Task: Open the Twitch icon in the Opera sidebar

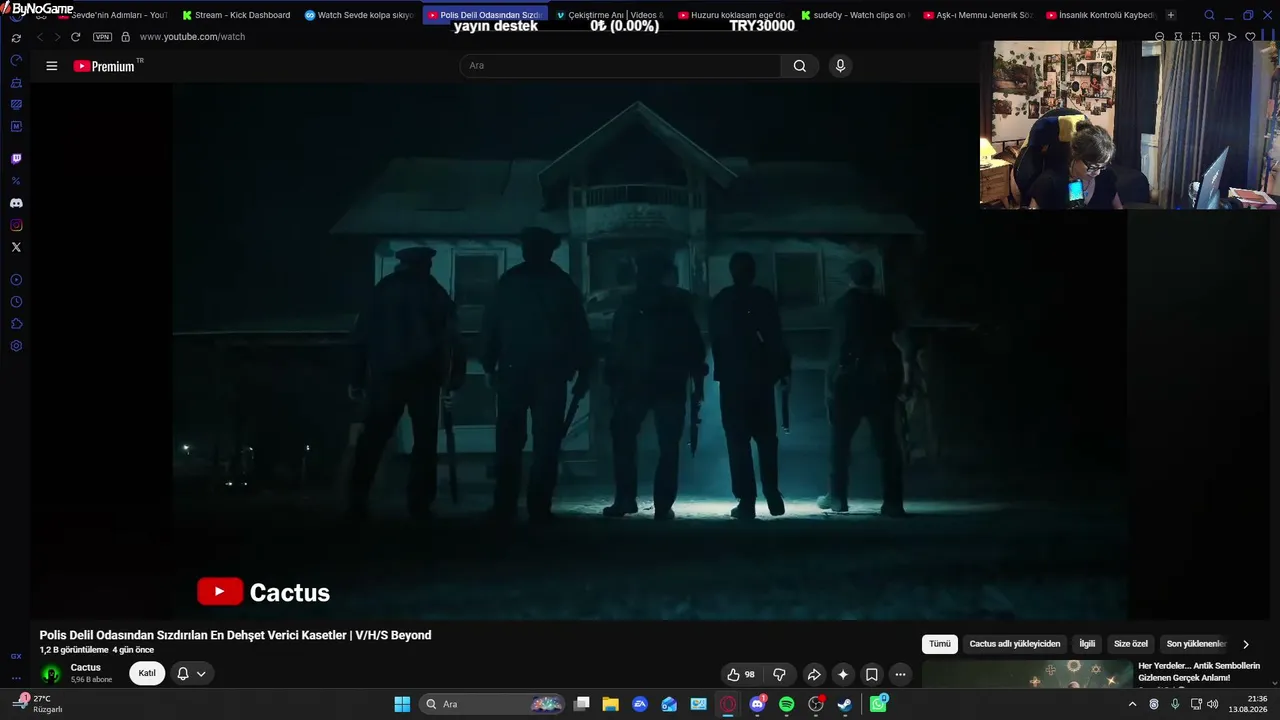Action: coord(16,159)
